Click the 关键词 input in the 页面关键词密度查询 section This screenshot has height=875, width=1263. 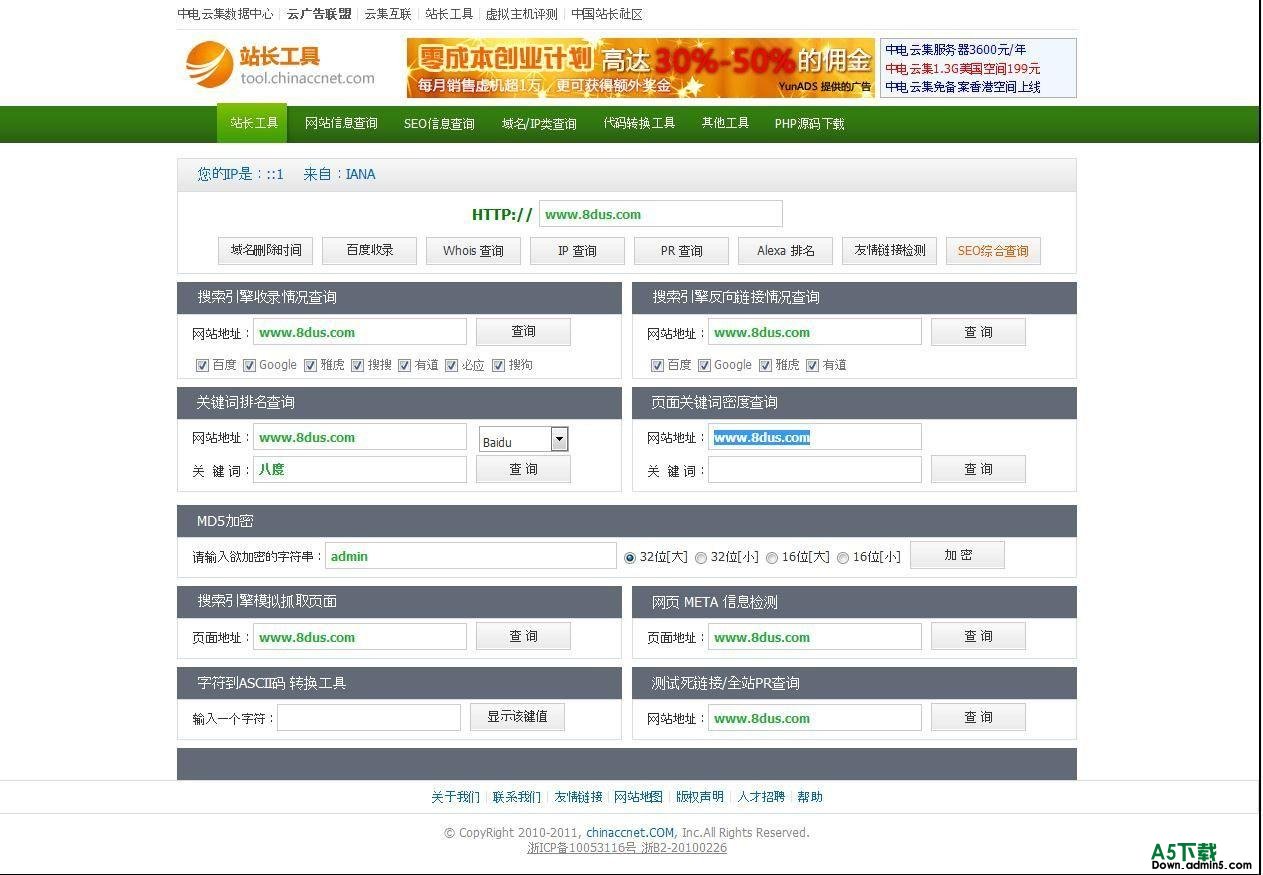point(814,470)
